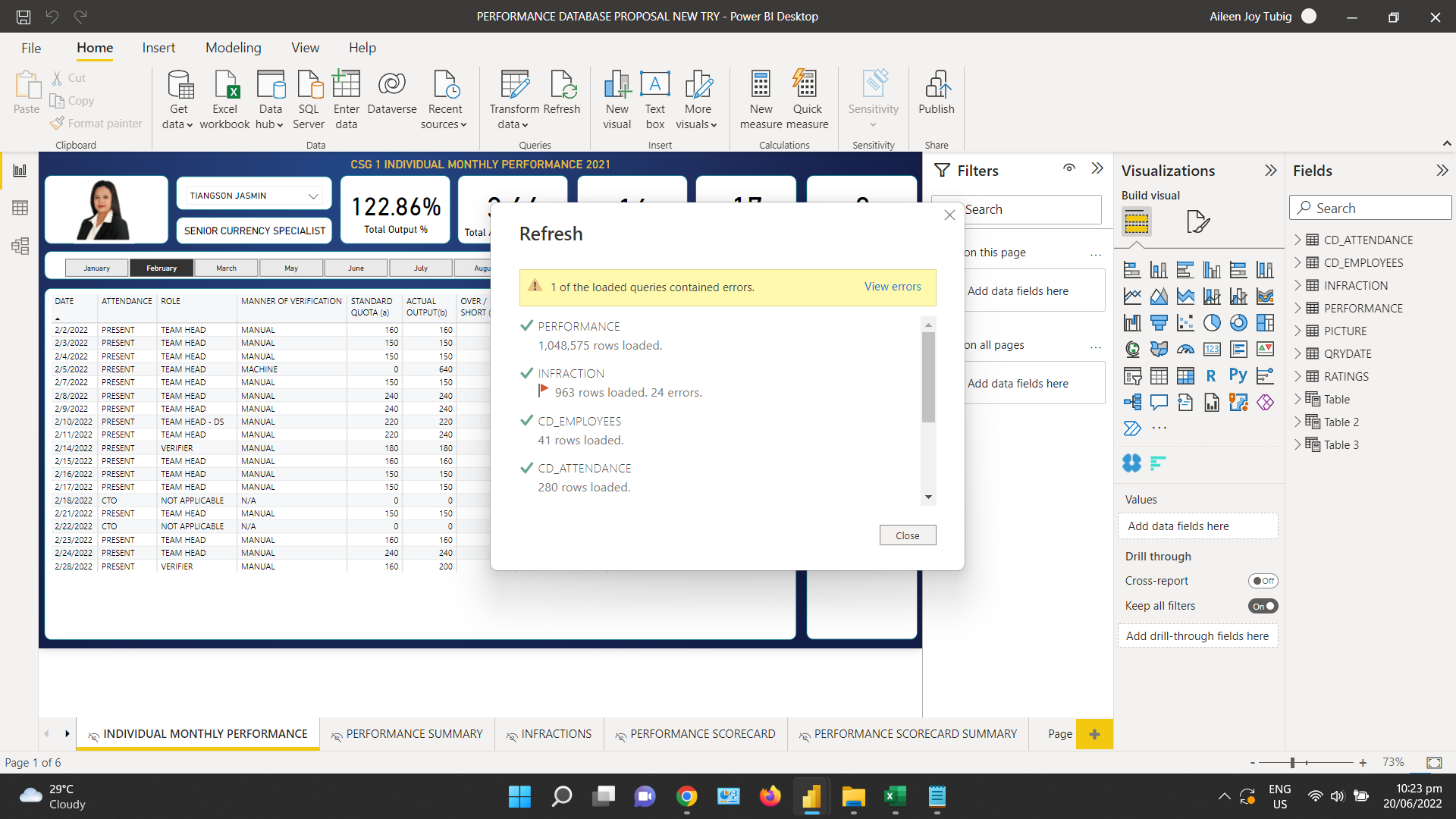Image resolution: width=1456 pixels, height=819 pixels.
Task: Toggle Cross-report drill through switch
Action: point(1263,581)
